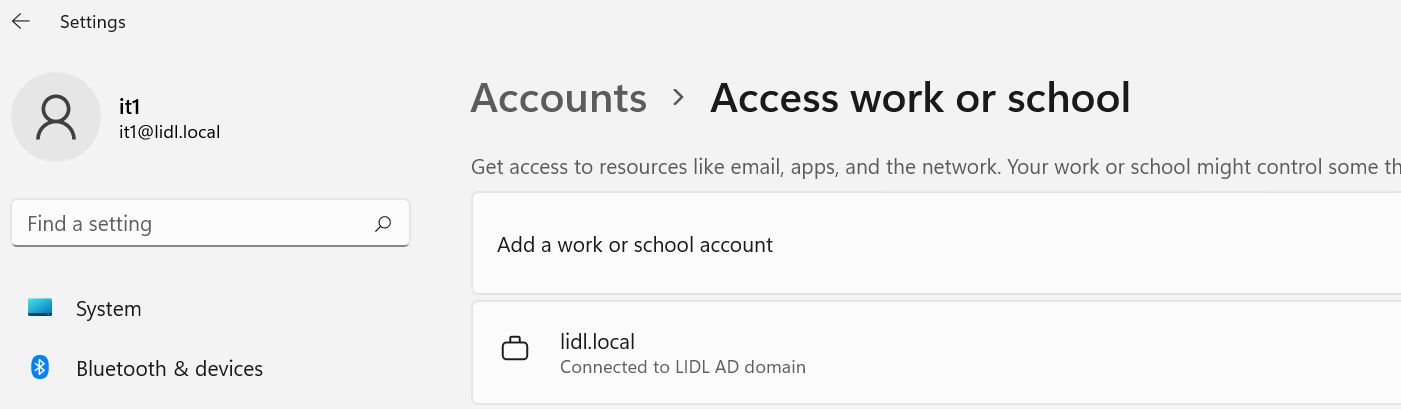
Task: Click the magnifier icon in search box
Action: click(383, 224)
